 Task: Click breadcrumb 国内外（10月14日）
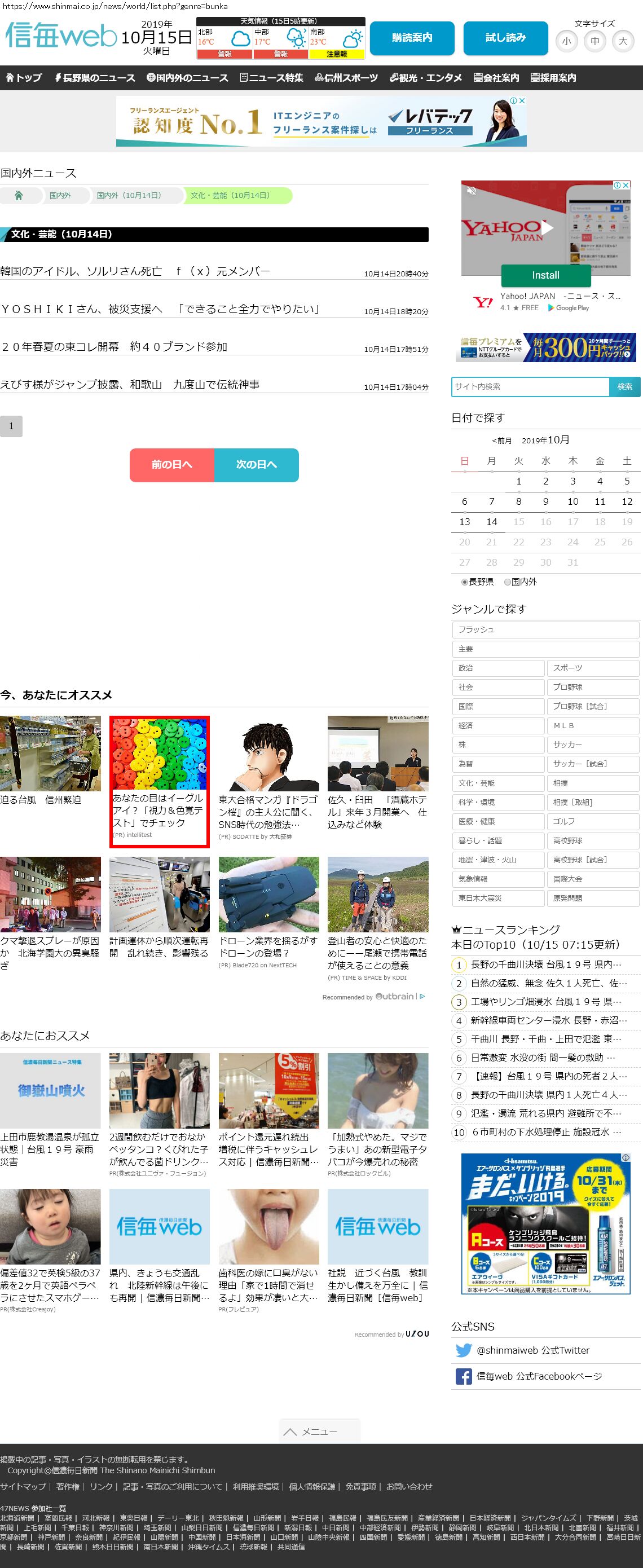pos(129,195)
